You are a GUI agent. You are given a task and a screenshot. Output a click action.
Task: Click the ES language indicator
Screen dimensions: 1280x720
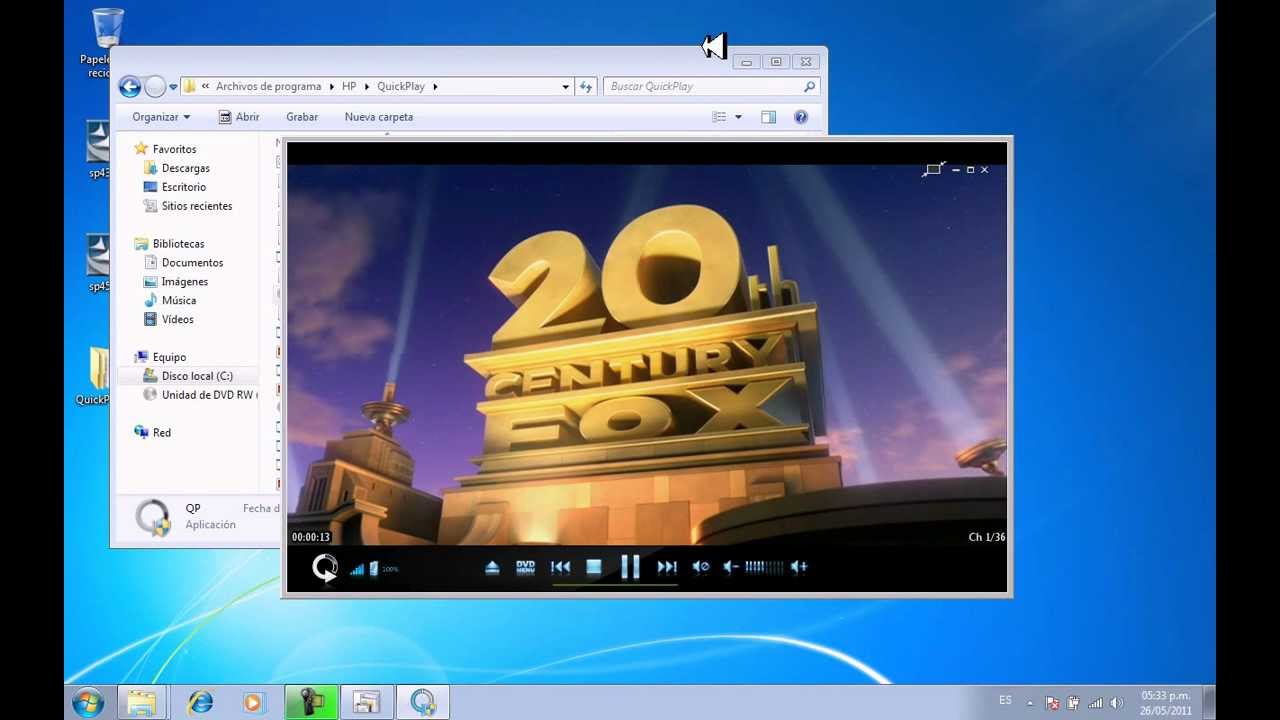[x=1005, y=700]
